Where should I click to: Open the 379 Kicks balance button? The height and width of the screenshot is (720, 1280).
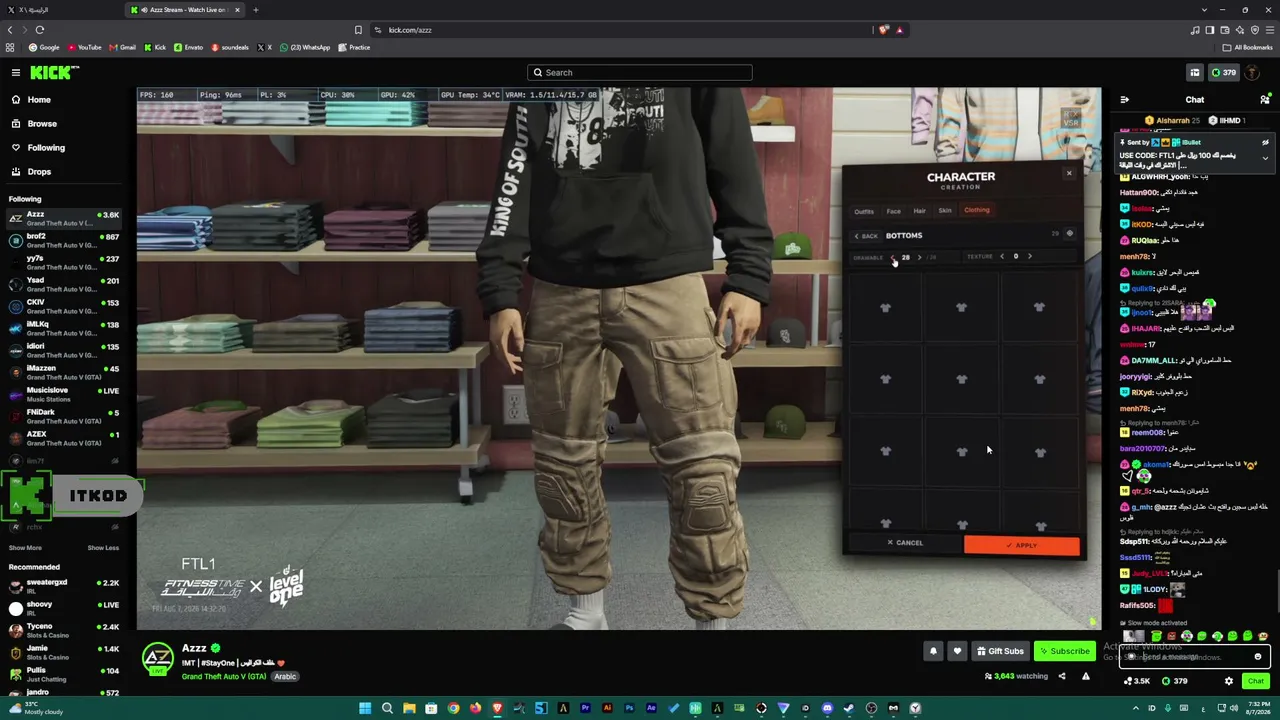[1224, 72]
